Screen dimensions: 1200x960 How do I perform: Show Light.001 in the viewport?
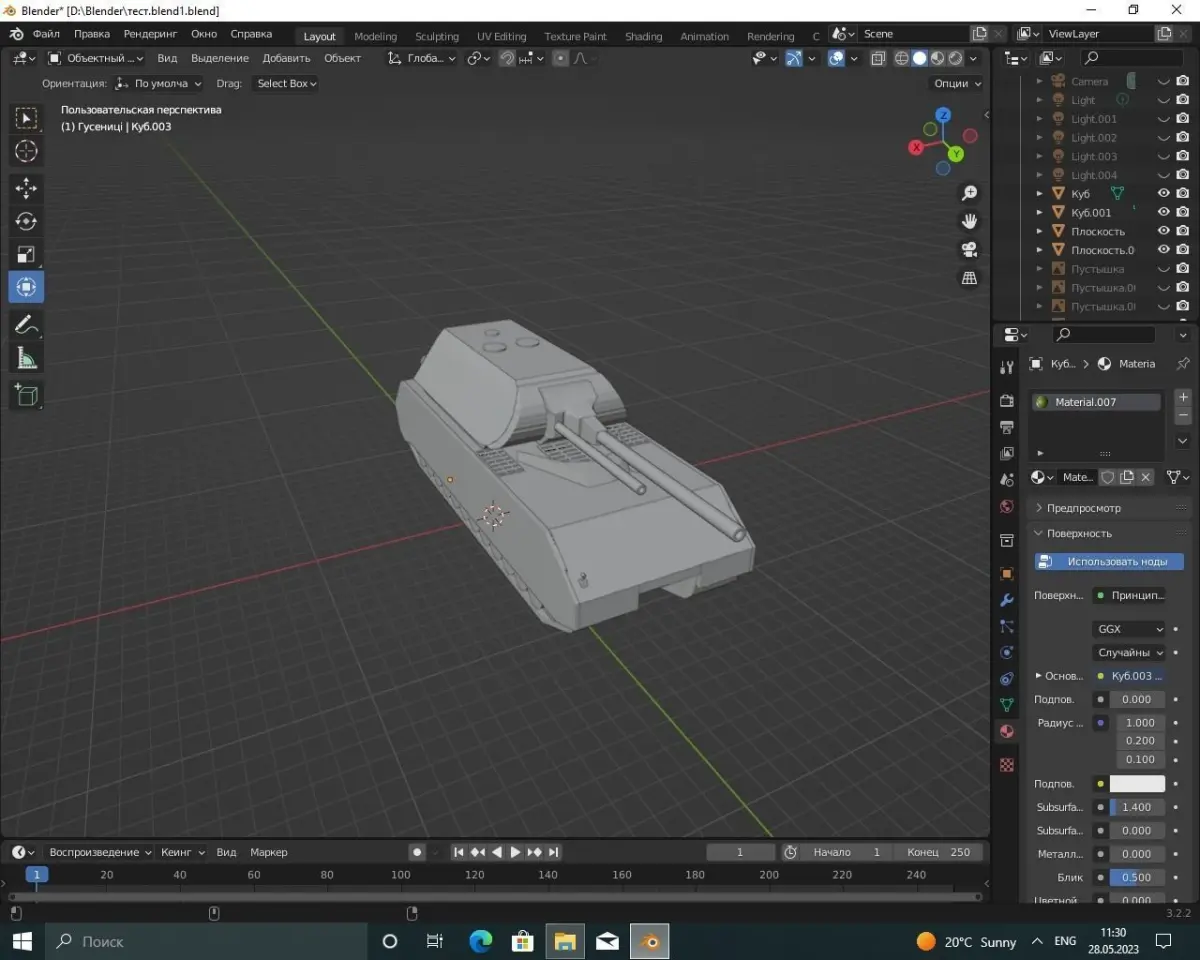tap(1164, 119)
